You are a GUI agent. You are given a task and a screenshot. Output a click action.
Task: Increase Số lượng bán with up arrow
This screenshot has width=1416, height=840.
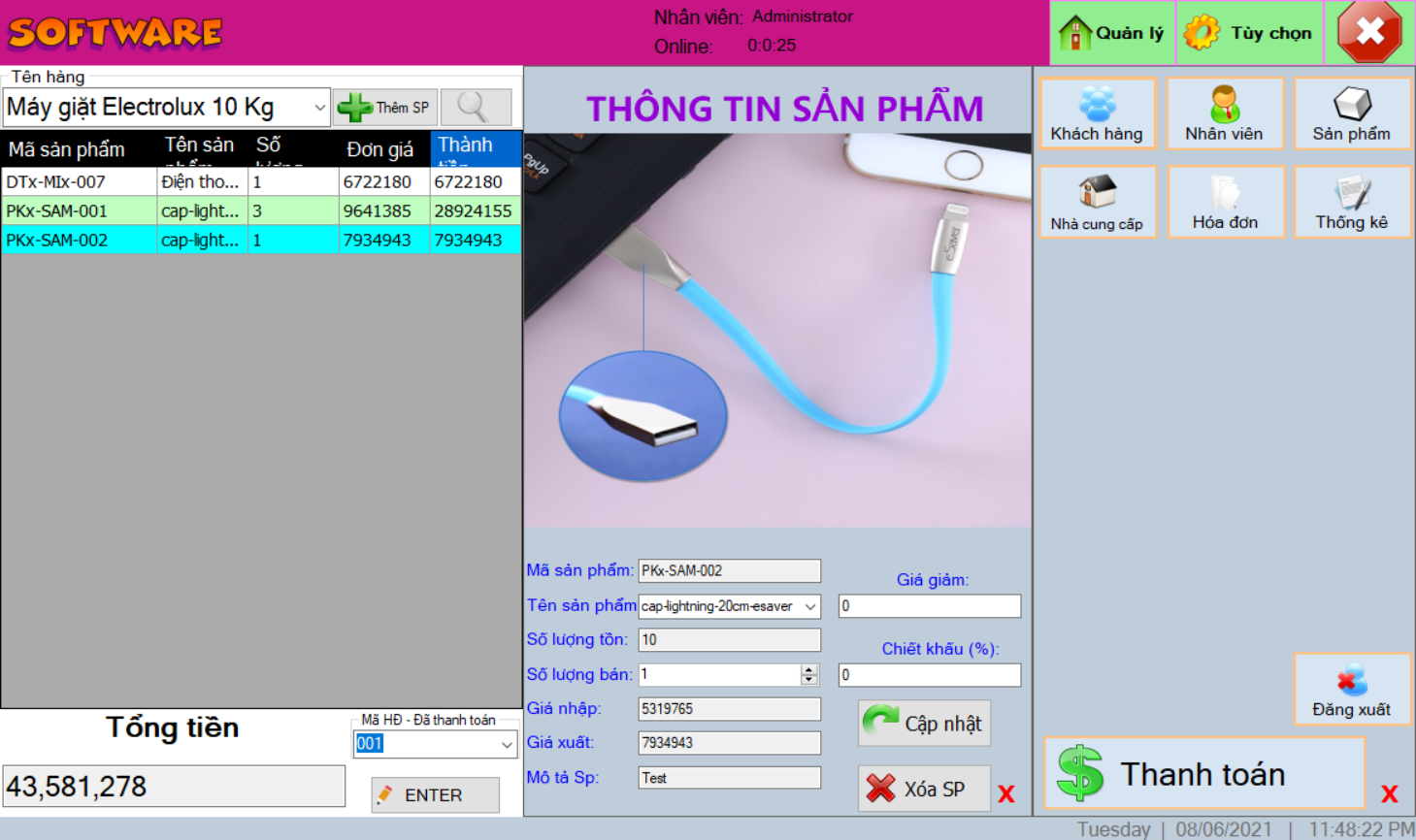809,669
